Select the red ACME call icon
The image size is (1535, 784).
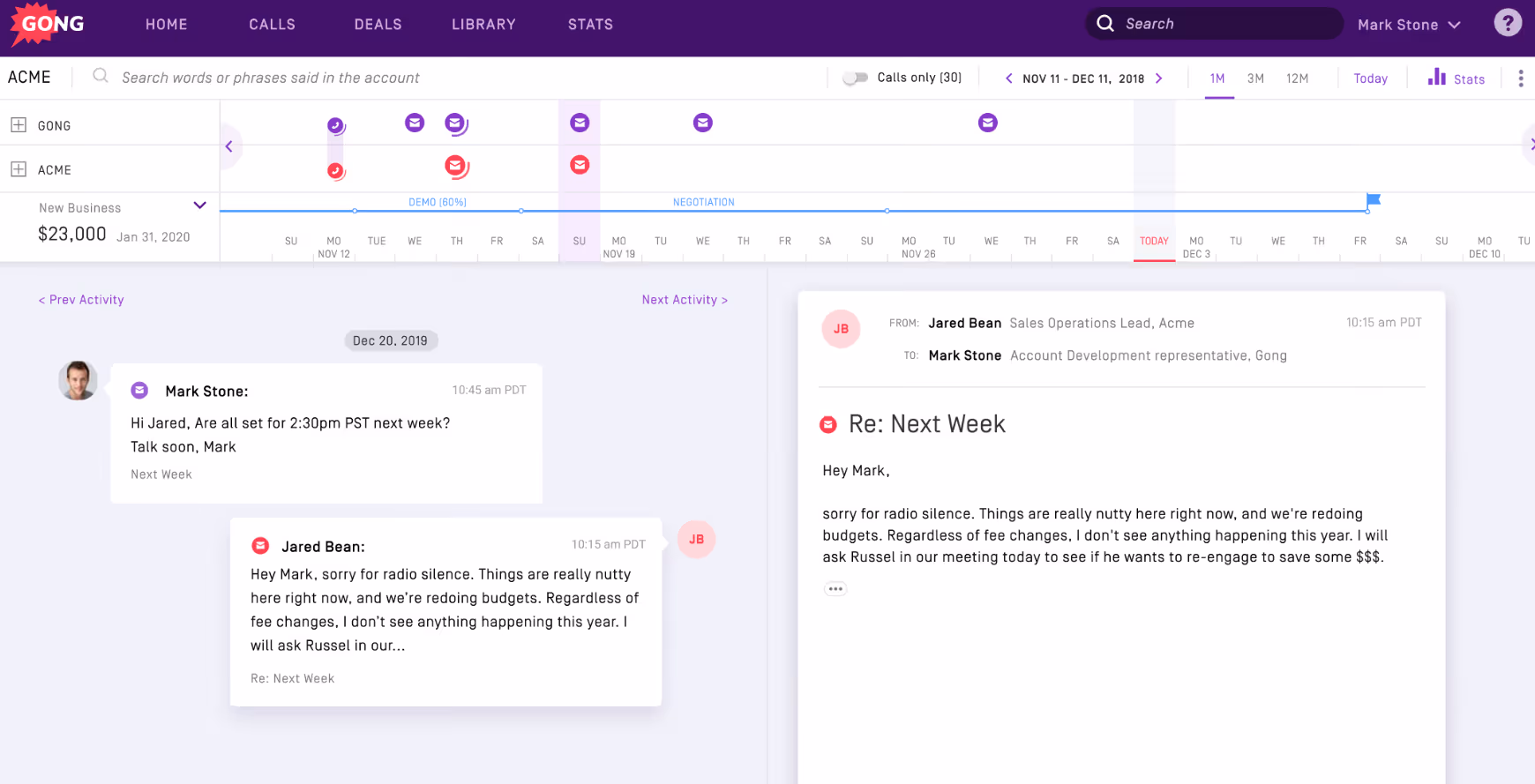335,170
